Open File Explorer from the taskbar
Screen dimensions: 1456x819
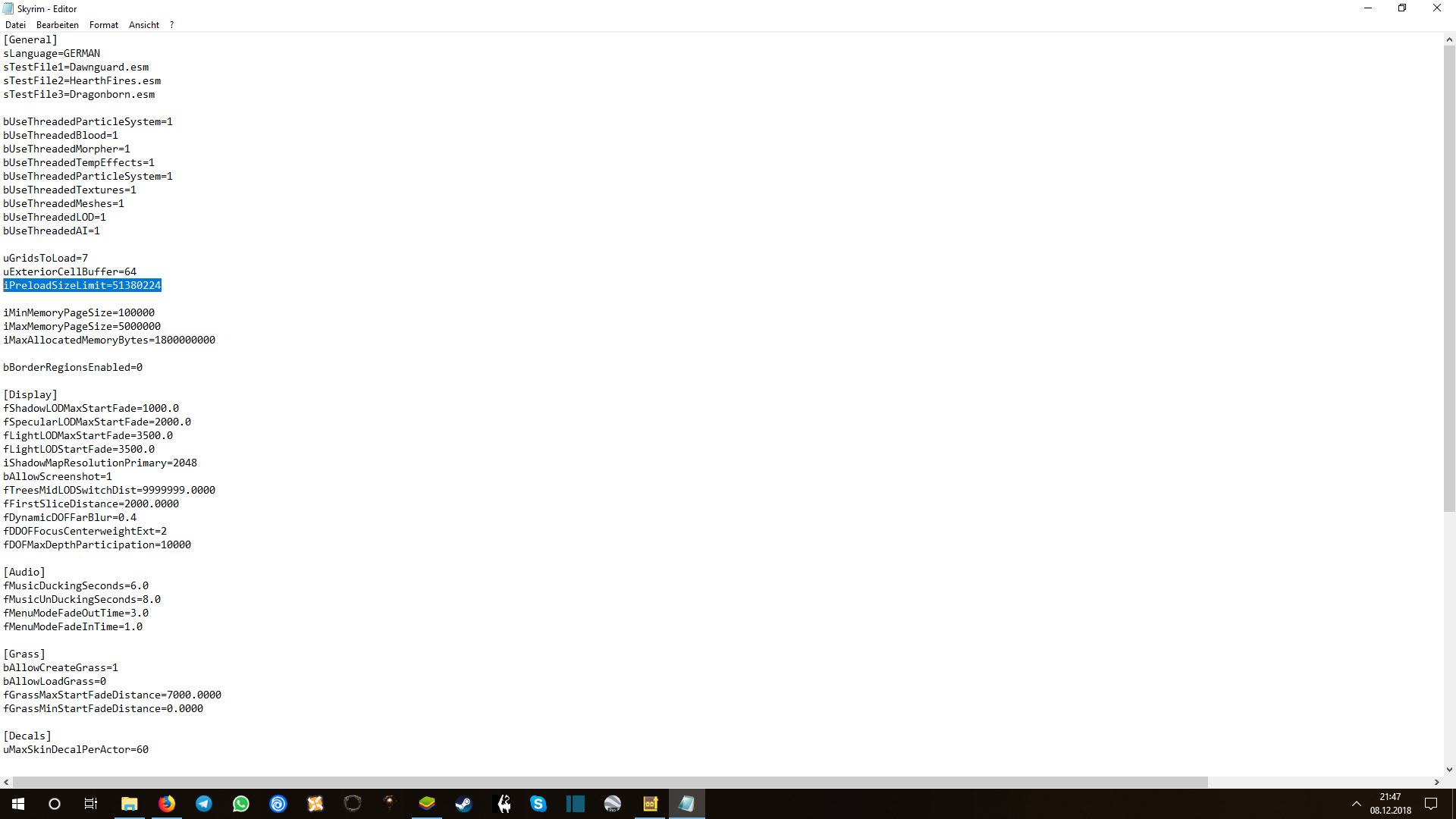129,804
